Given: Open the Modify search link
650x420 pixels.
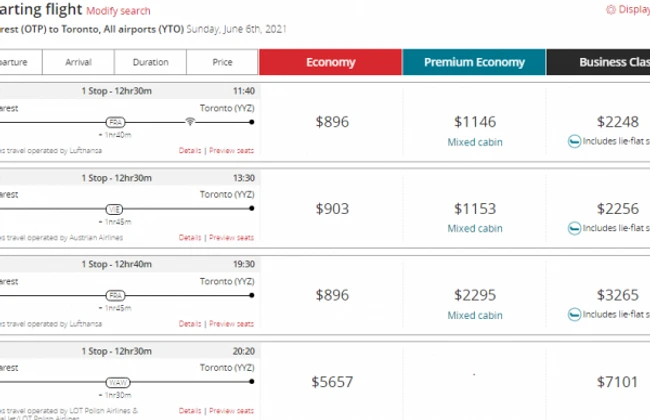Looking at the screenshot, I should (118, 11).
